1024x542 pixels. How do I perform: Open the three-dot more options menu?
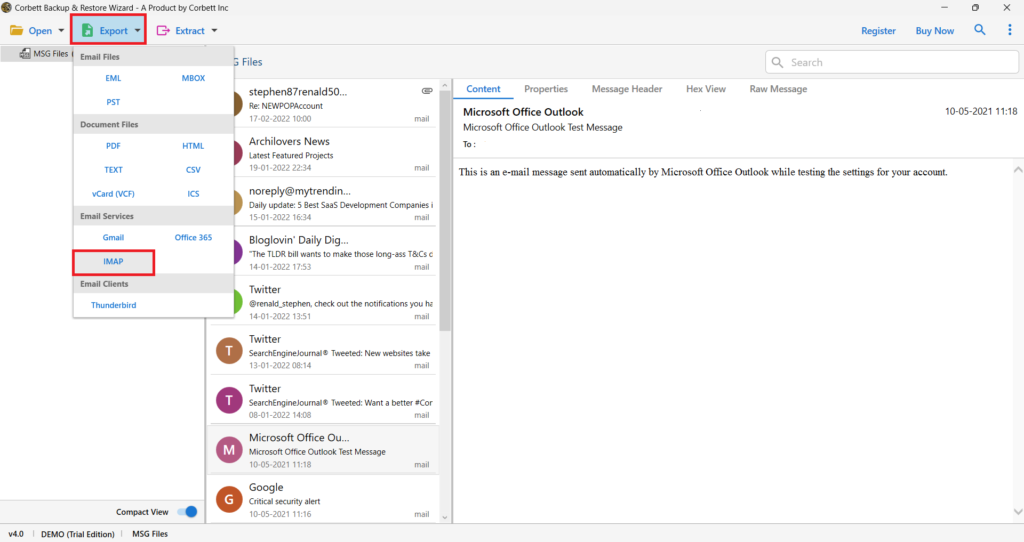pos(1010,30)
